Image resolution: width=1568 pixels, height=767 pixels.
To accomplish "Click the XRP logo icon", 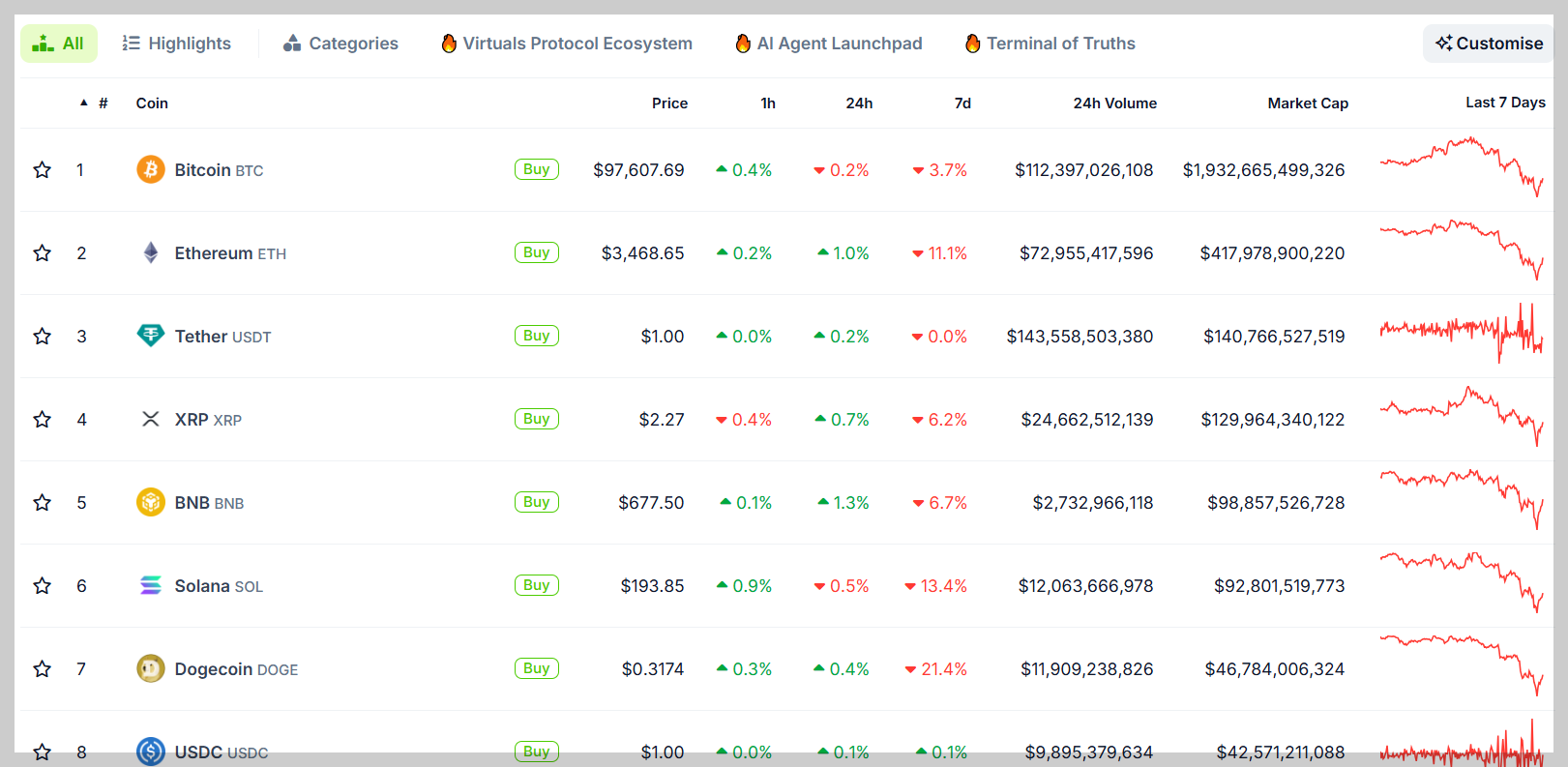I will coord(151,420).
